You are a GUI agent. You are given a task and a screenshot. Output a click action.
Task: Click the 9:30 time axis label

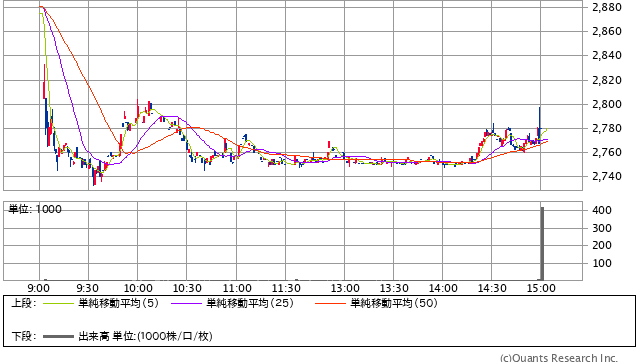point(87,288)
